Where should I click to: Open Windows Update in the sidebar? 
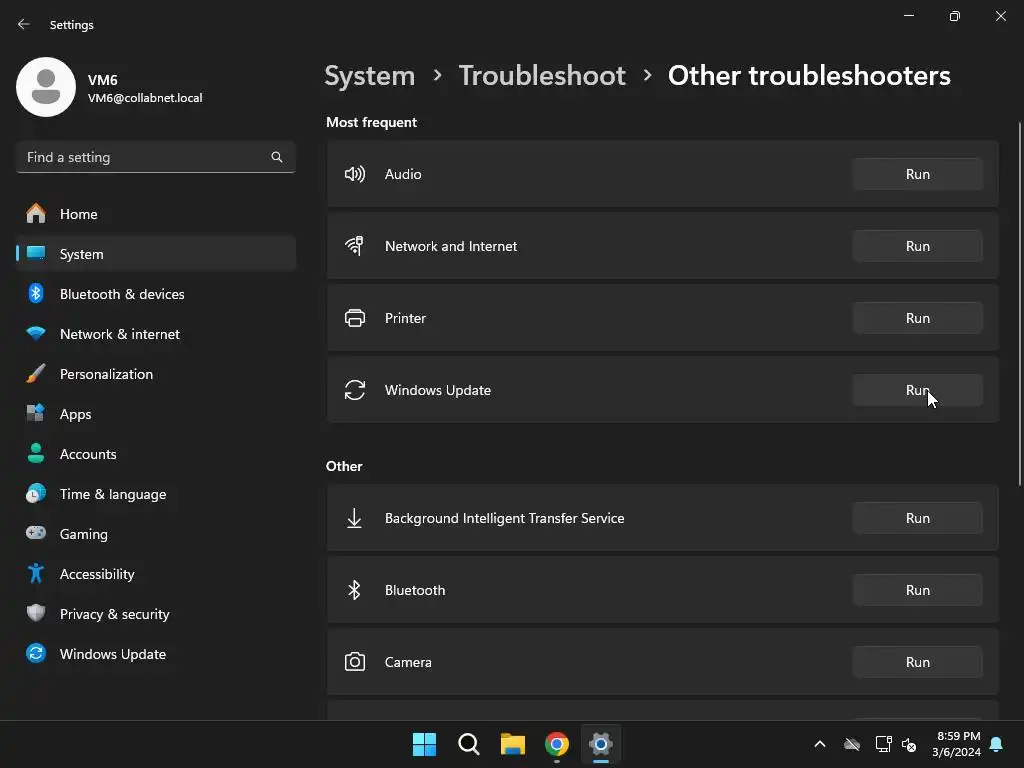click(155, 654)
